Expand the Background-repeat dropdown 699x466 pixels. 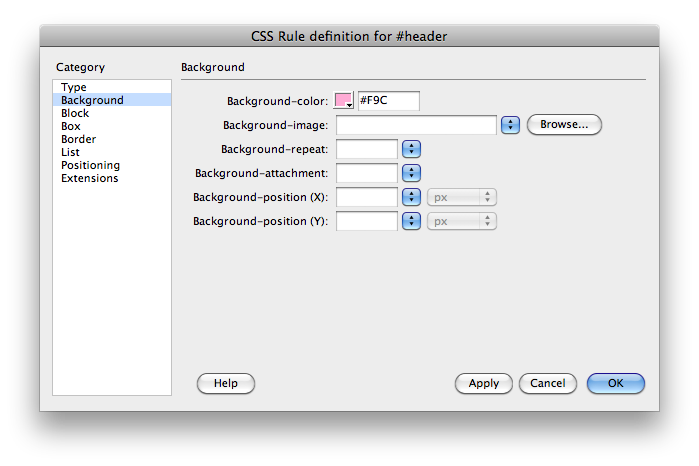[x=411, y=149]
